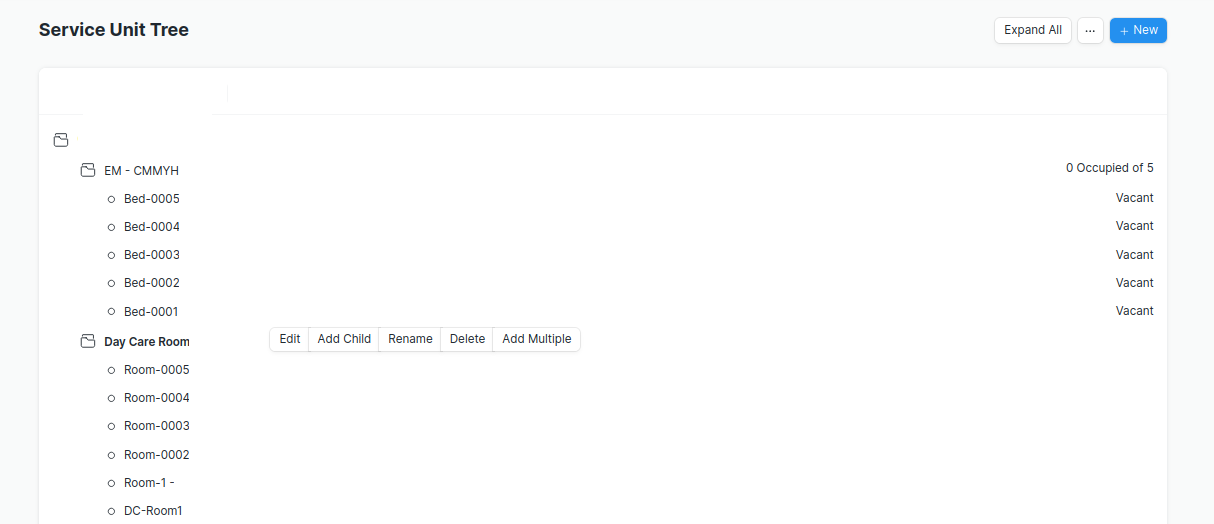This screenshot has width=1214, height=524.
Task: Click the Expand All button
Action: click(x=1033, y=31)
